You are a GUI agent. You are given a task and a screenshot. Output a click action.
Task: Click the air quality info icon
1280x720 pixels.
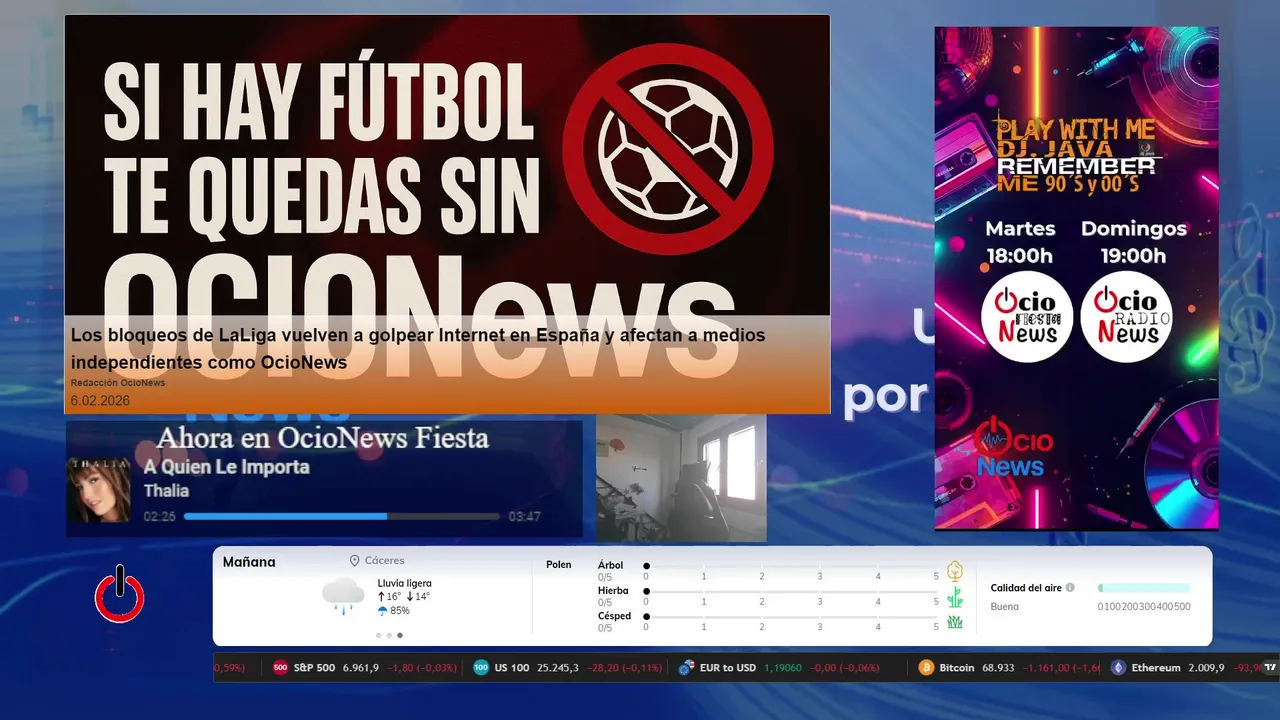pos(1070,588)
